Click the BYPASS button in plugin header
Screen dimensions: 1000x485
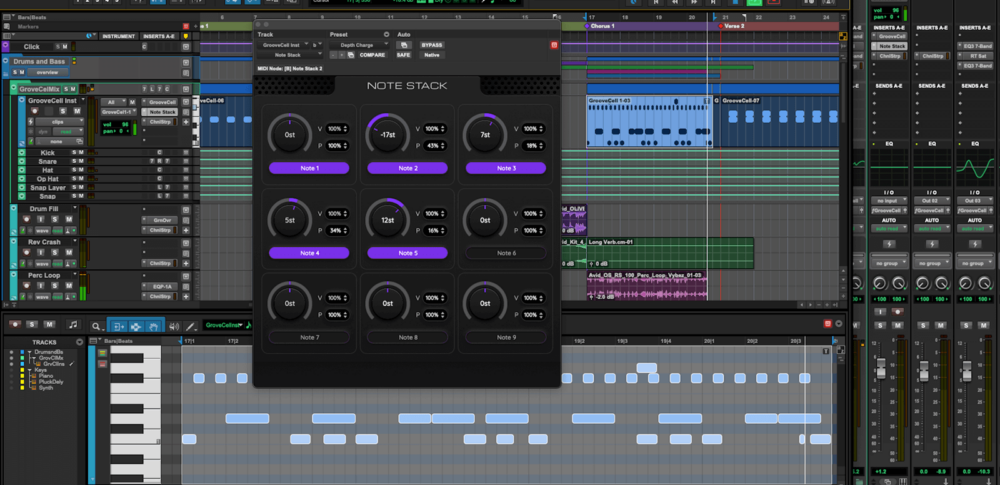click(431, 45)
